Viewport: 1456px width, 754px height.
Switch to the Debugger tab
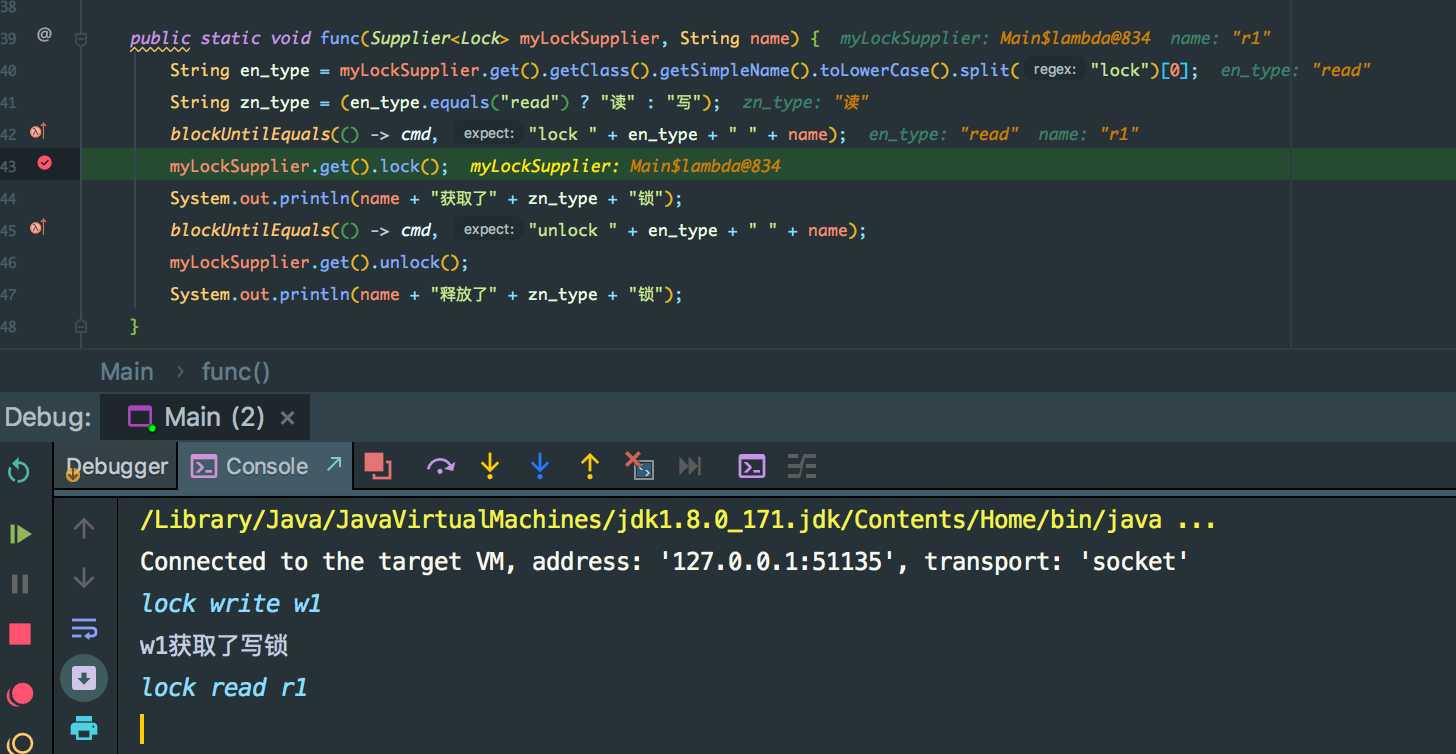point(117,466)
